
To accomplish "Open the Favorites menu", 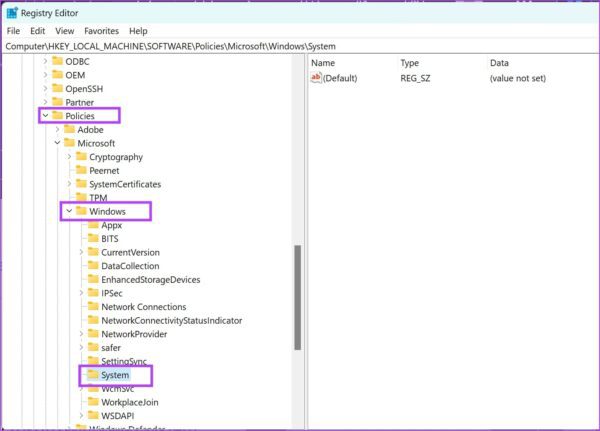I will pyautogui.click(x=101, y=31).
